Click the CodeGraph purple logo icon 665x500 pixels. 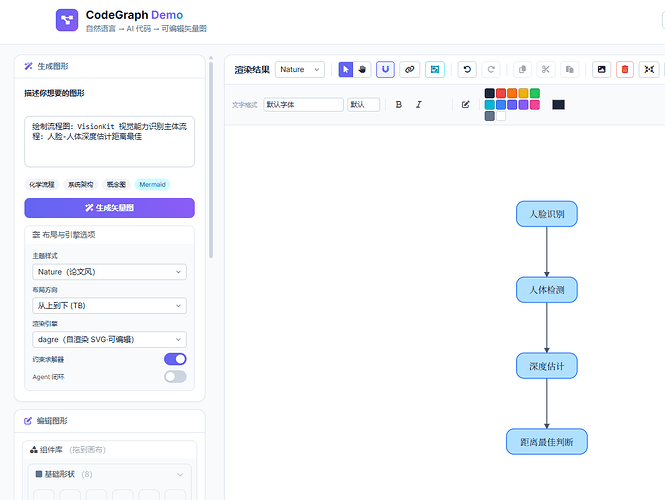tap(67, 20)
